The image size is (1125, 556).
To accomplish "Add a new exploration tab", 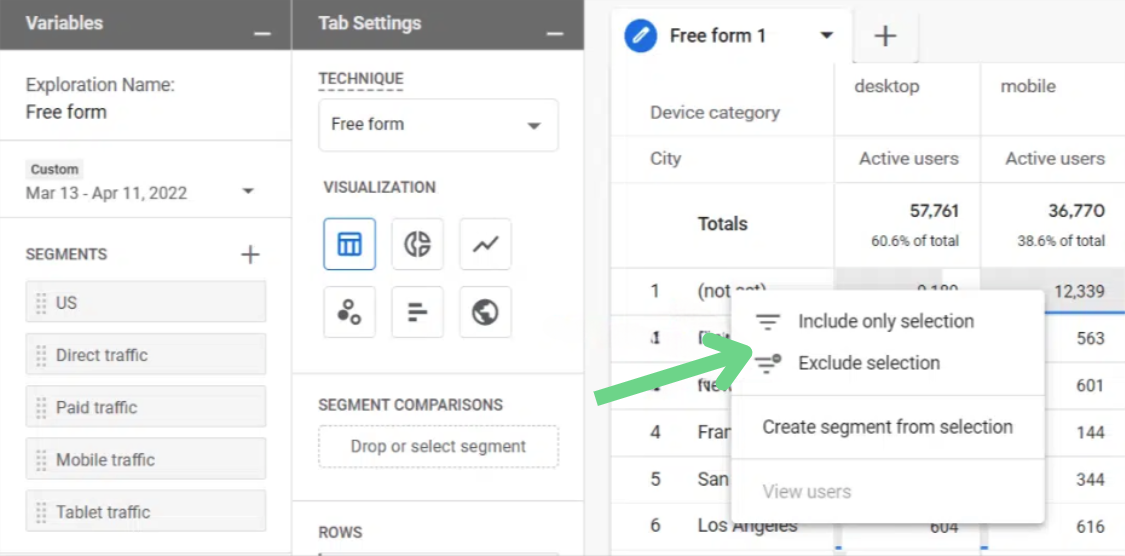I will 885,36.
